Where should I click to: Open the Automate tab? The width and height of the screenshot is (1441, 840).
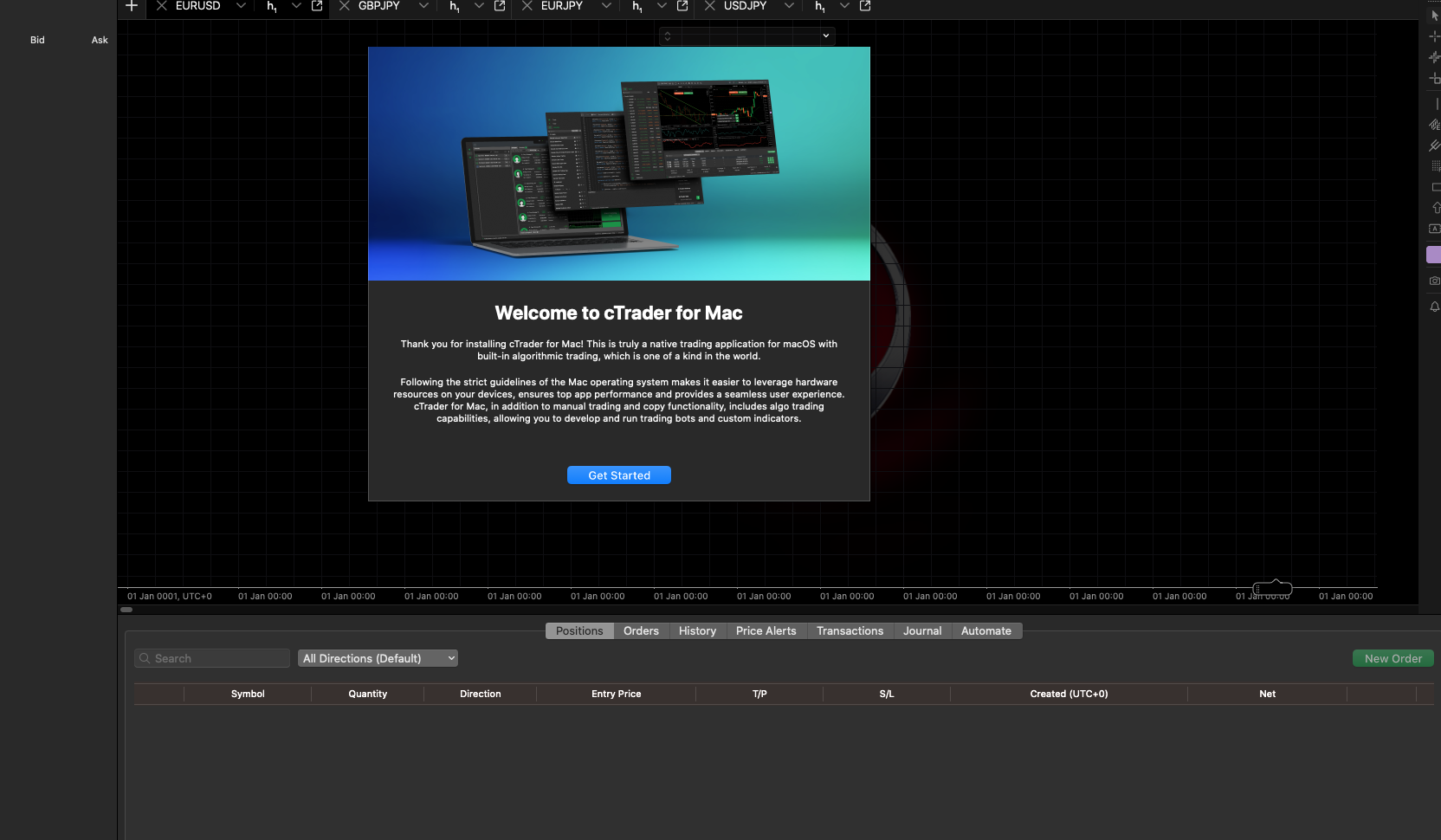(986, 631)
